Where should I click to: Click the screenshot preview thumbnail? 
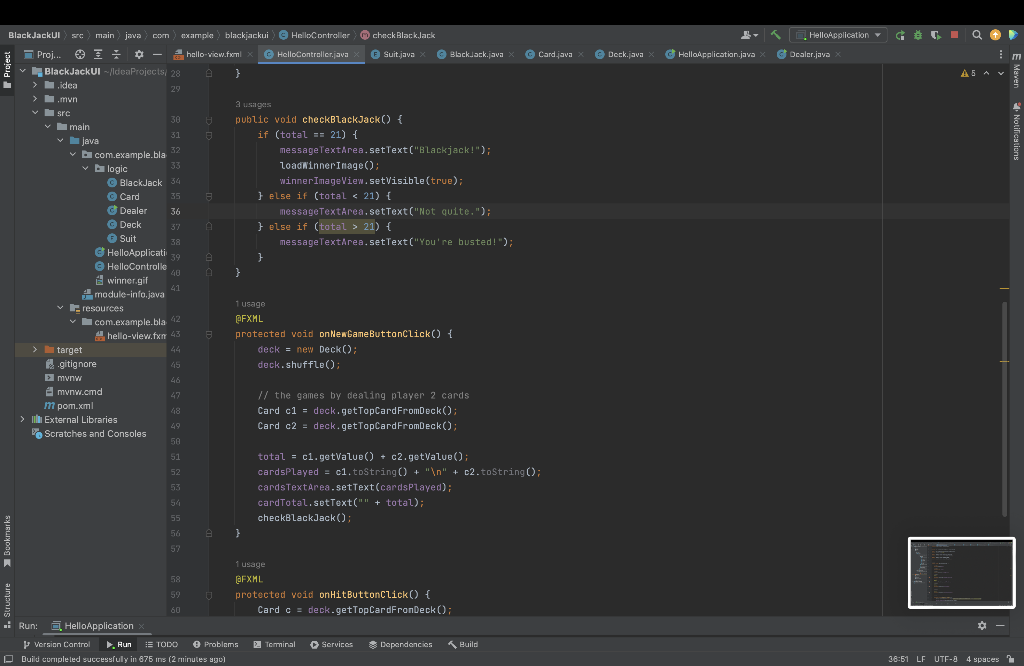click(x=961, y=573)
